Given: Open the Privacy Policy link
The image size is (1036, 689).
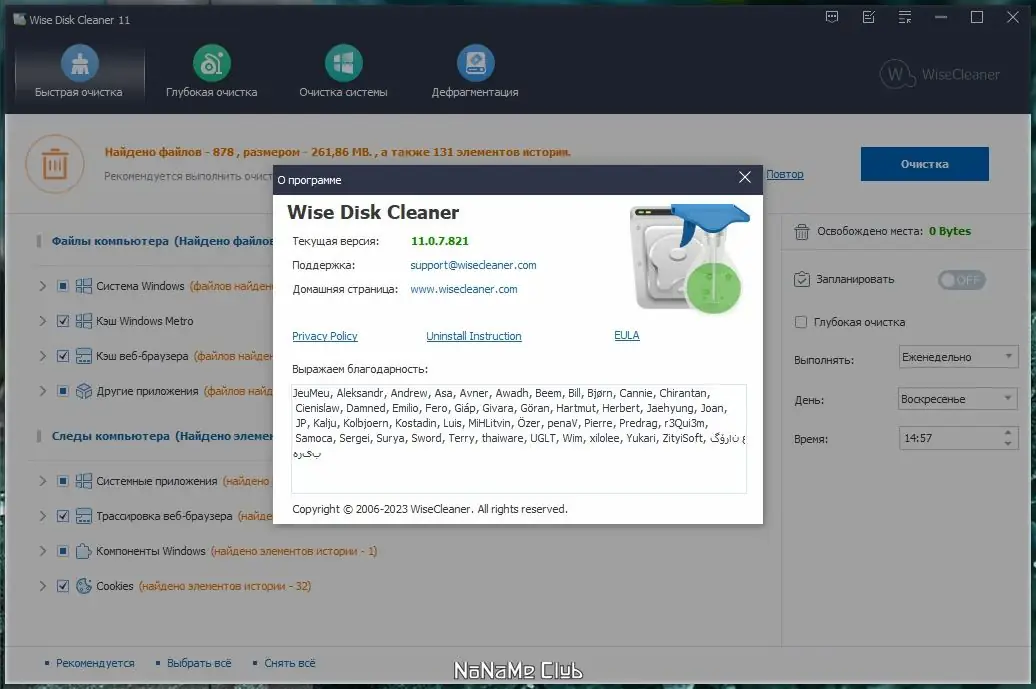Looking at the screenshot, I should pyautogui.click(x=324, y=336).
